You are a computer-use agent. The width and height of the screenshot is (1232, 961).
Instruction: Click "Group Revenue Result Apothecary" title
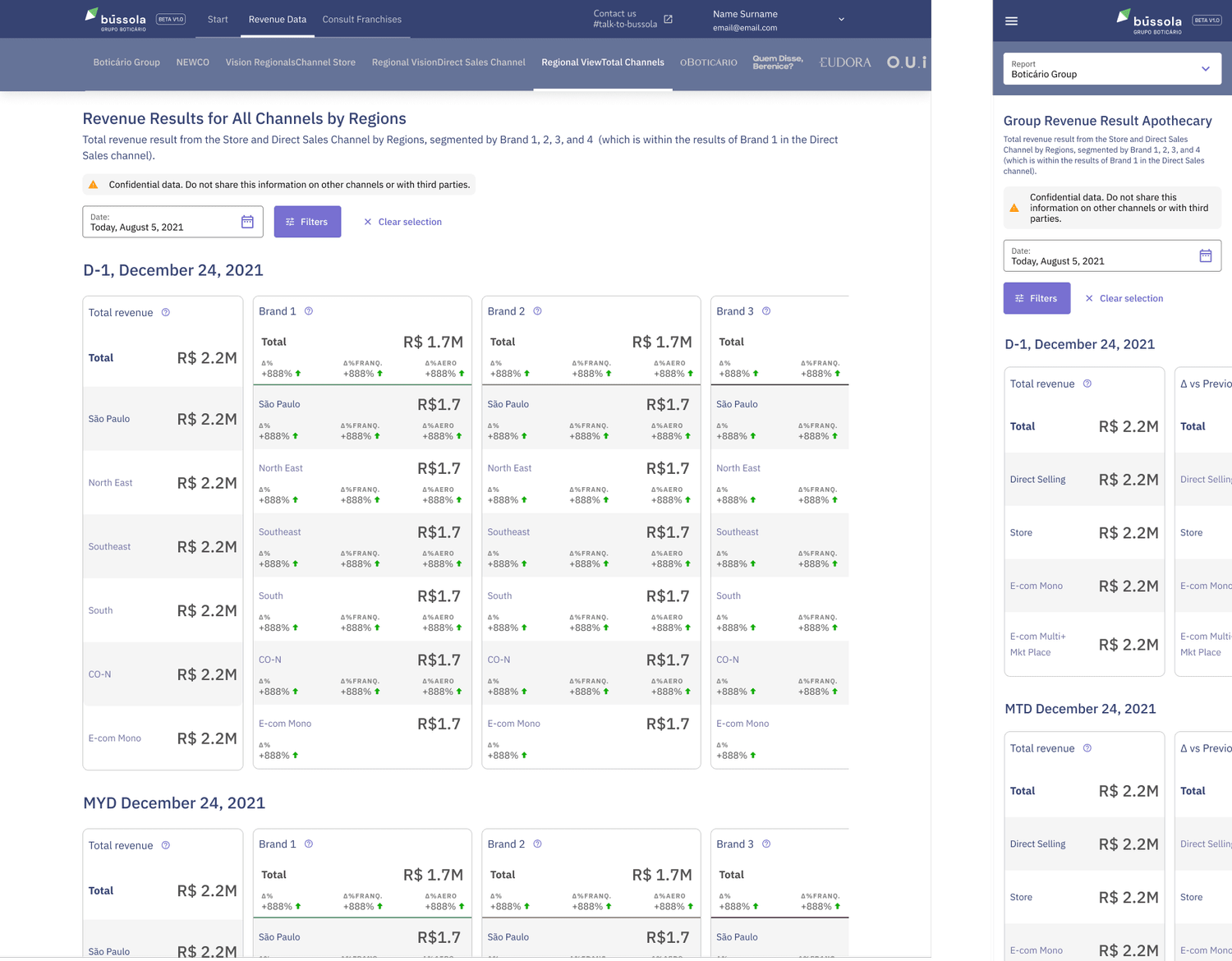pos(1108,121)
